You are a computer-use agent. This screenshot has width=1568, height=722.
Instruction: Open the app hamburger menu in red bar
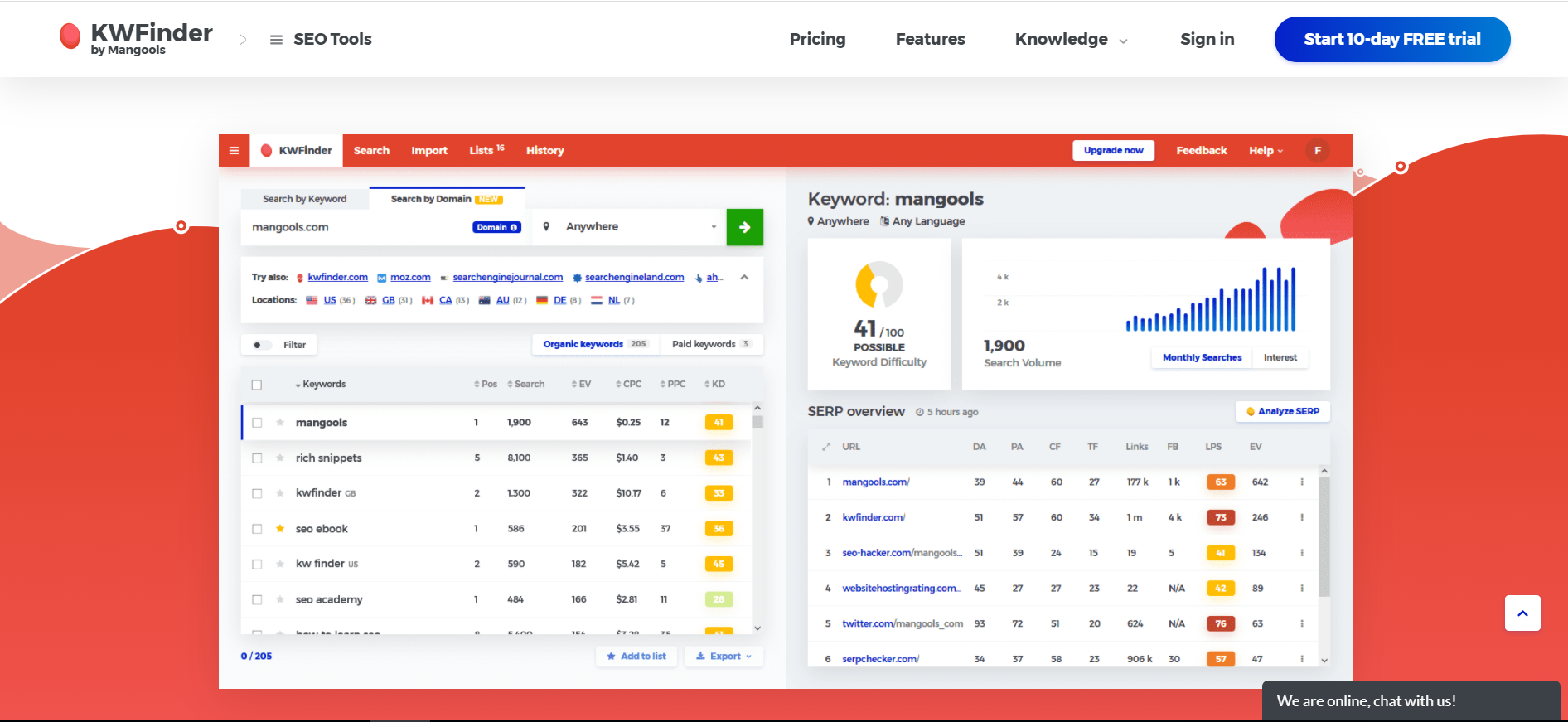click(x=234, y=150)
